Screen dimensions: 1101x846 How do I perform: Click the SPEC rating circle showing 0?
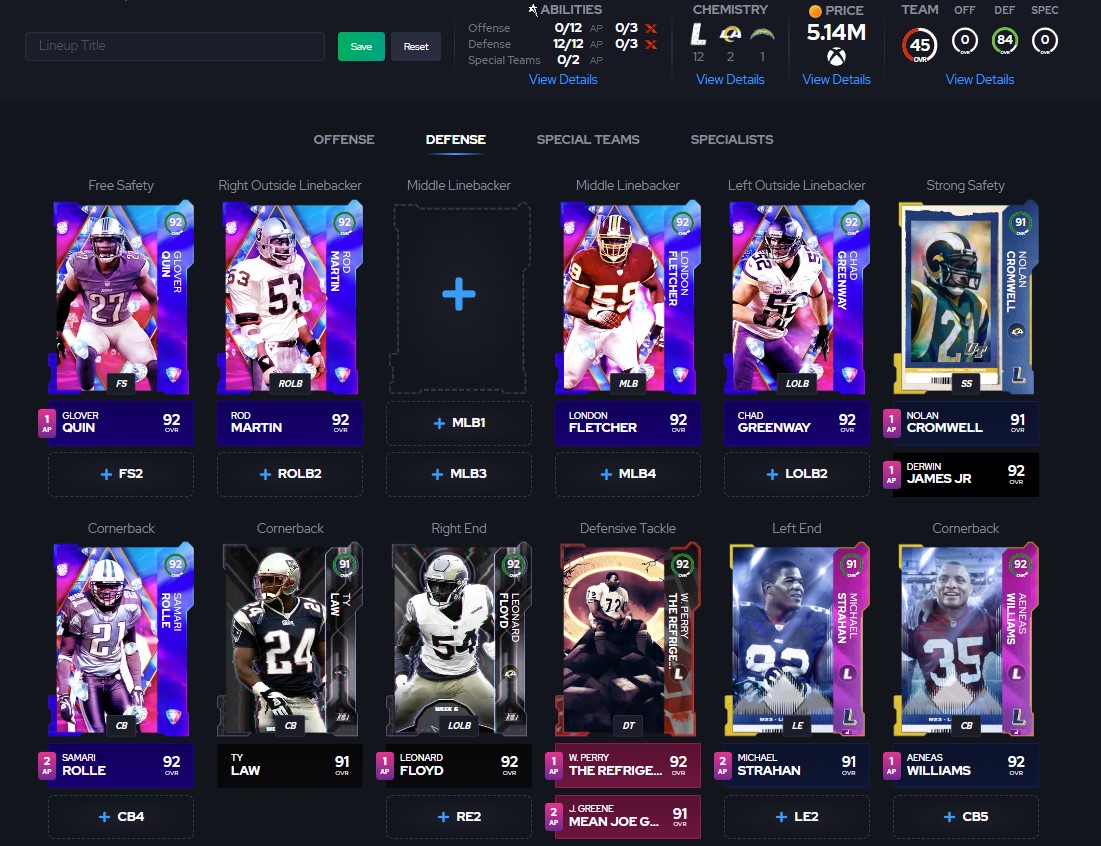(1045, 41)
